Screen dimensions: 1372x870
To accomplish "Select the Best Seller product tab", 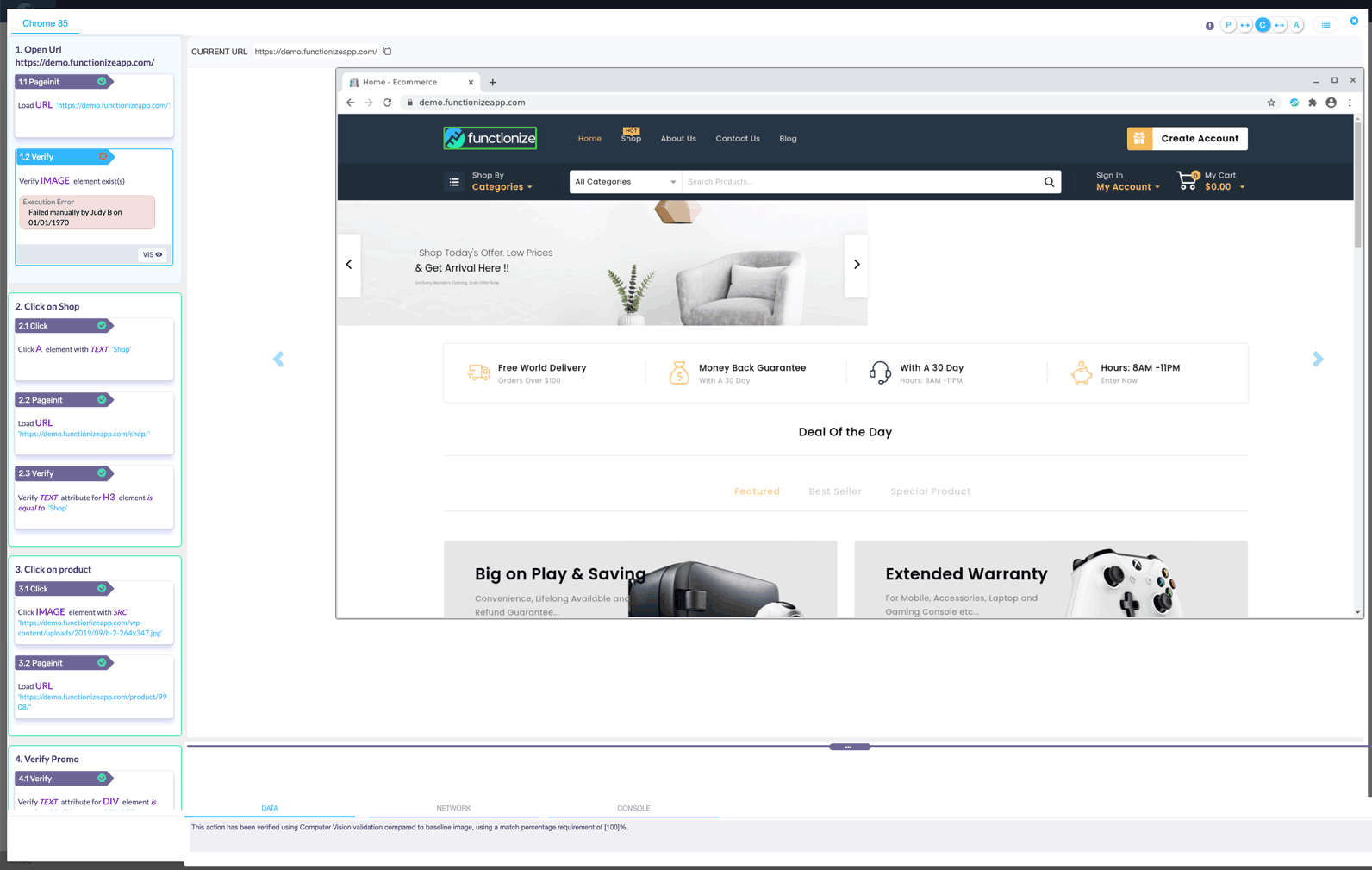I will tap(835, 491).
